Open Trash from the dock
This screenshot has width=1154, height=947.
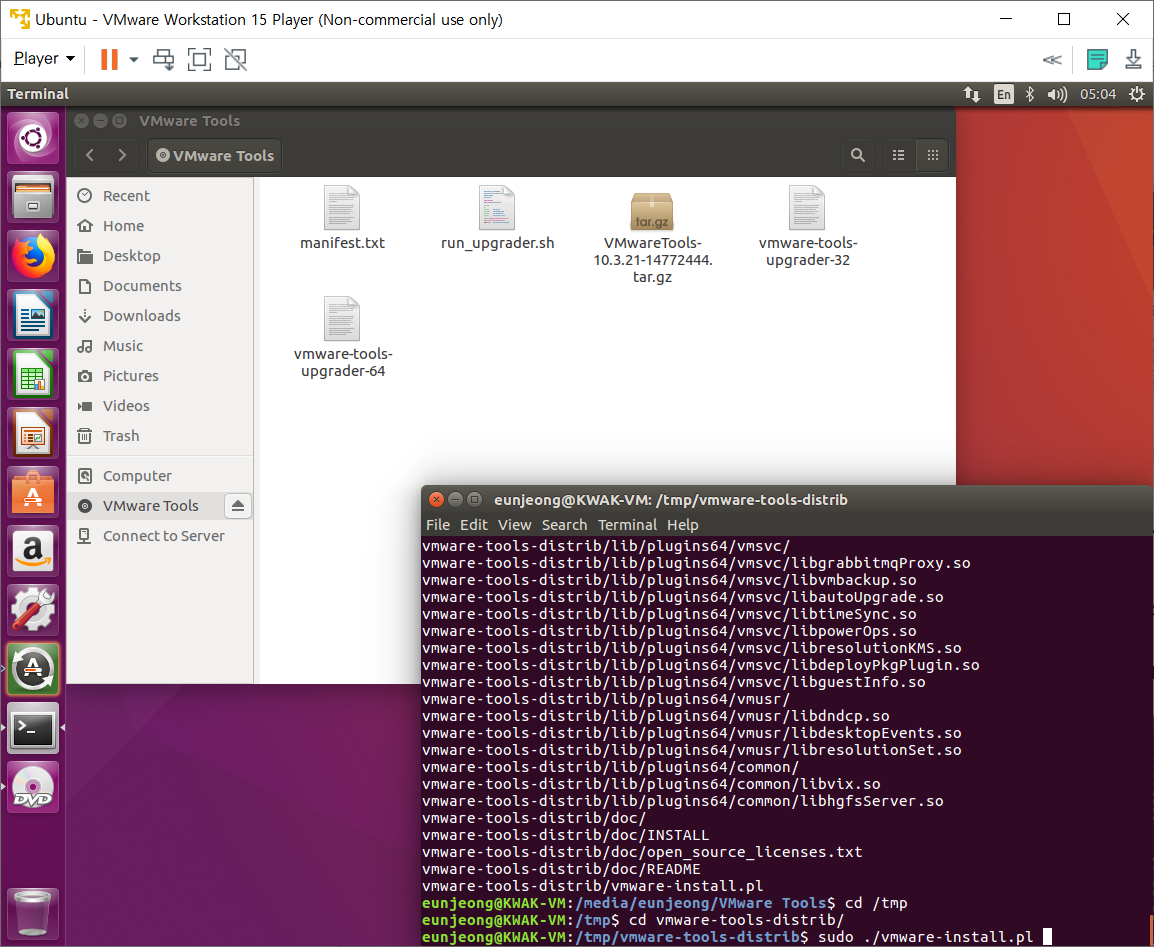33,912
